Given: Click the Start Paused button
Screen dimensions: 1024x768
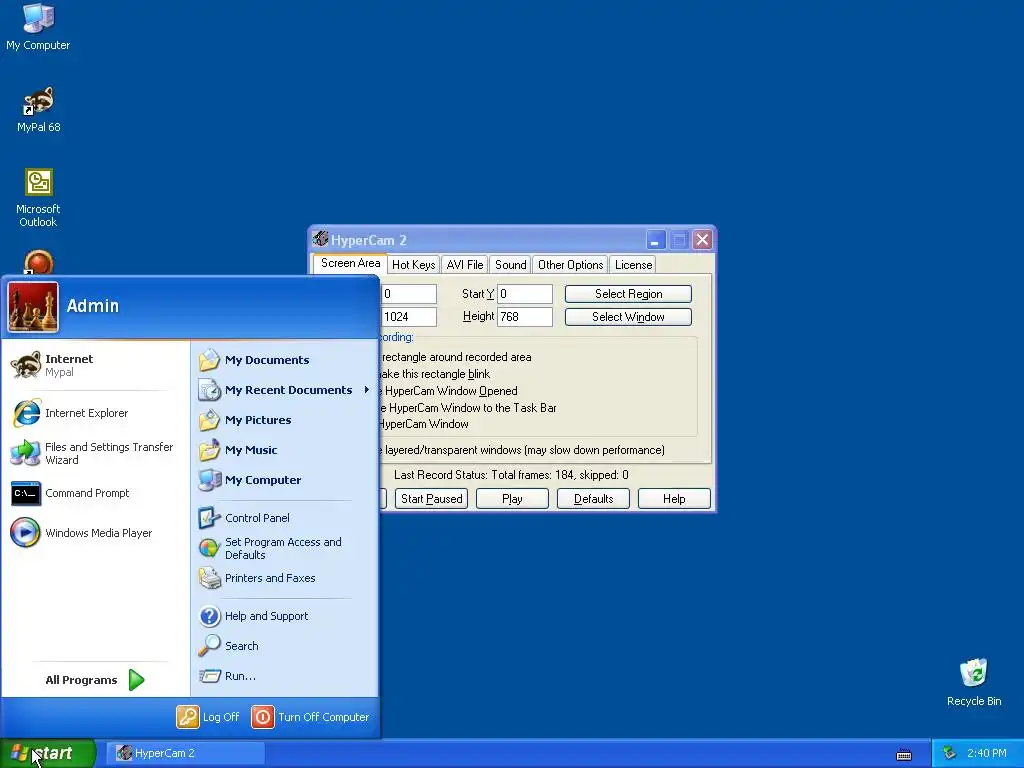Looking at the screenshot, I should point(432,499).
